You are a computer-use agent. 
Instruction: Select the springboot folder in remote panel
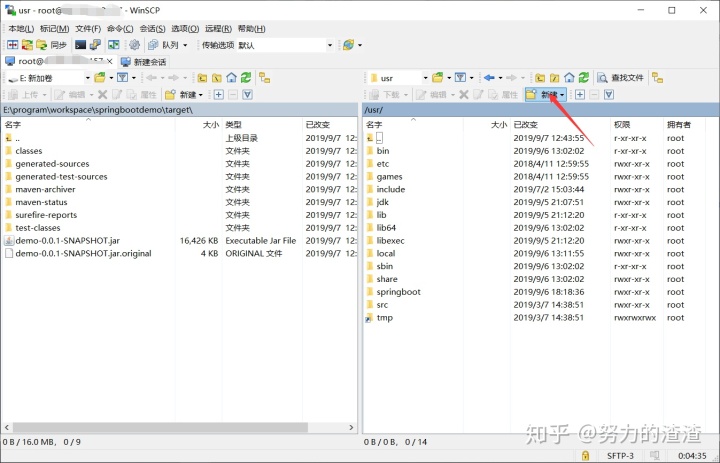point(399,292)
